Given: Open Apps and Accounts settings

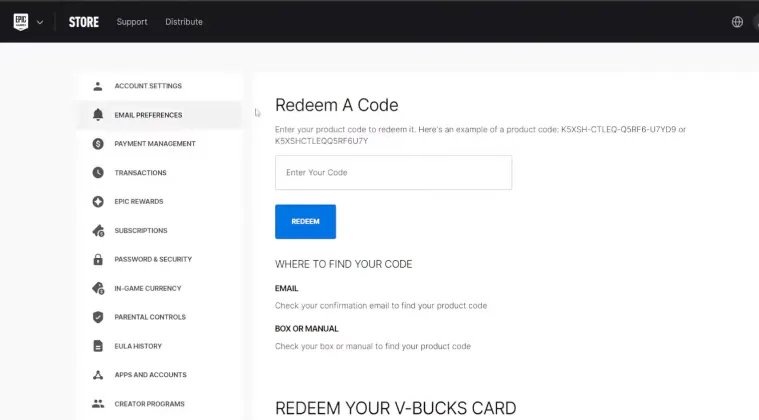Looking at the screenshot, I should (150, 375).
